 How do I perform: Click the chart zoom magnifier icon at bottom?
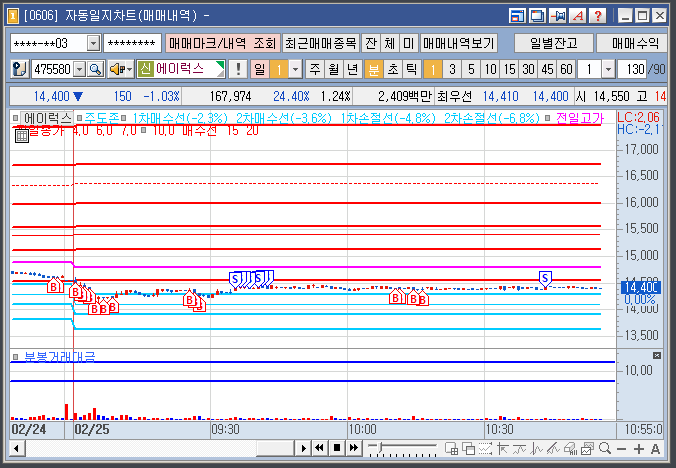coord(605,449)
